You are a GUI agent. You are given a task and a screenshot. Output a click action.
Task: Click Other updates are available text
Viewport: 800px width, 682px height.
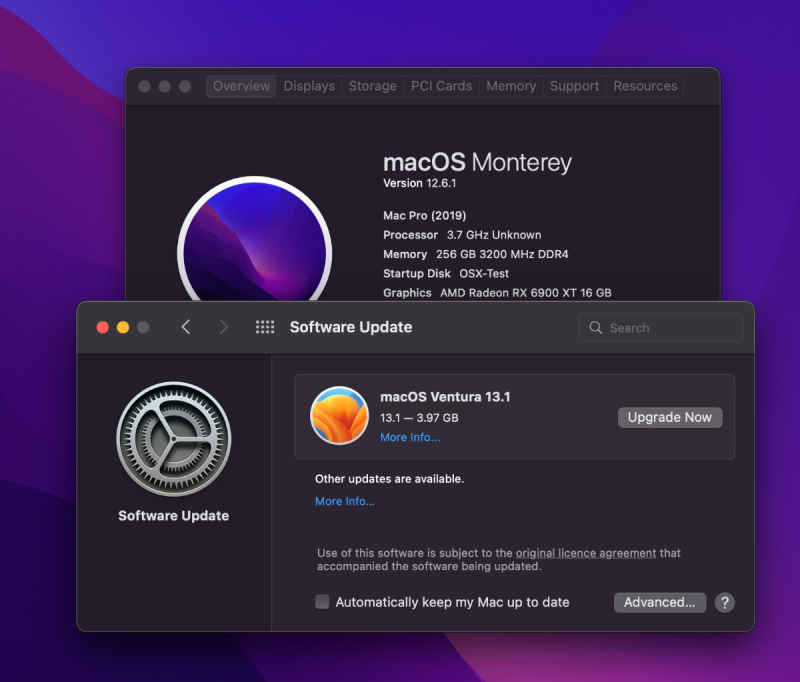(389, 479)
